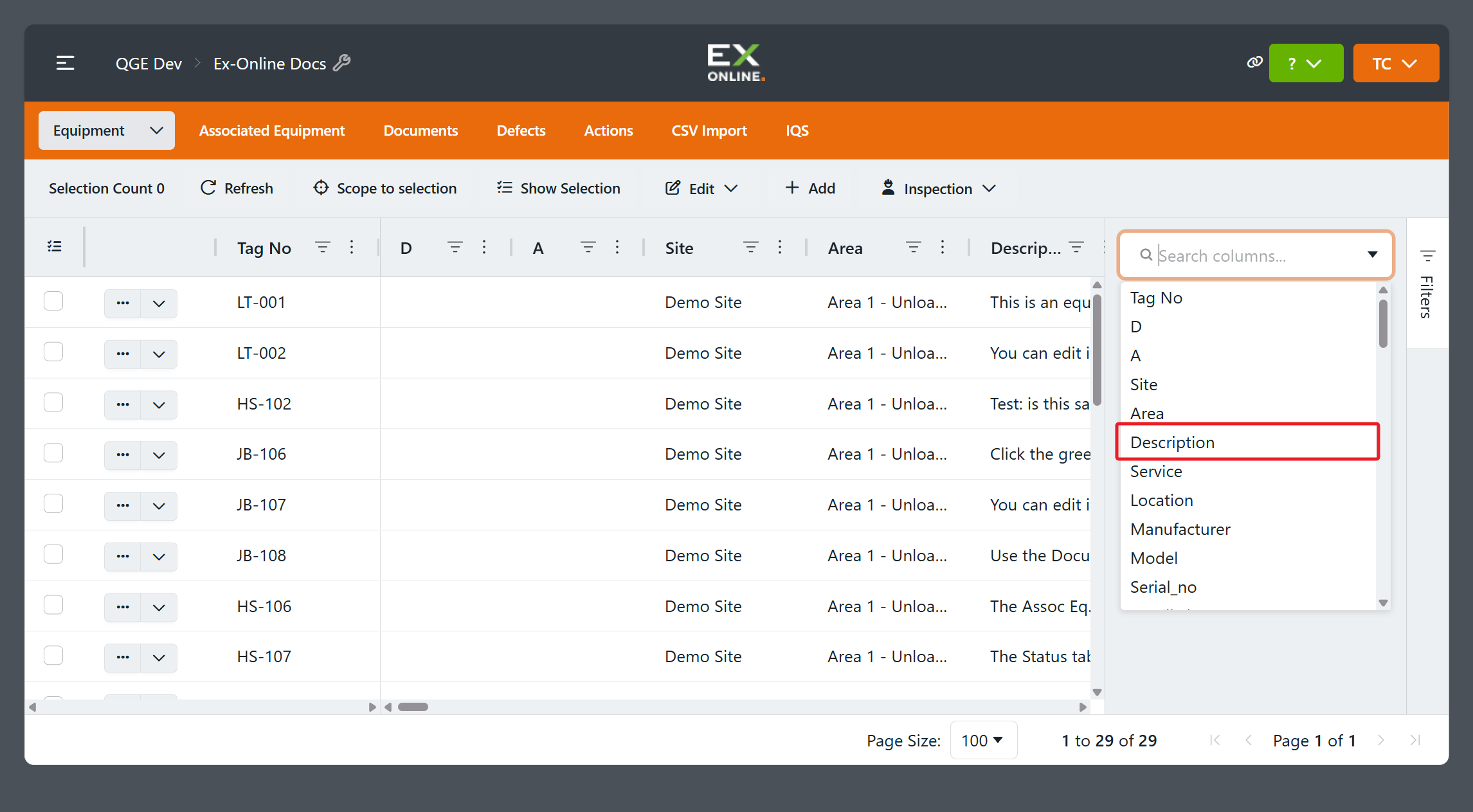Viewport: 1473px width, 812px height.
Task: Open the filter icon for Area column
Action: (914, 248)
